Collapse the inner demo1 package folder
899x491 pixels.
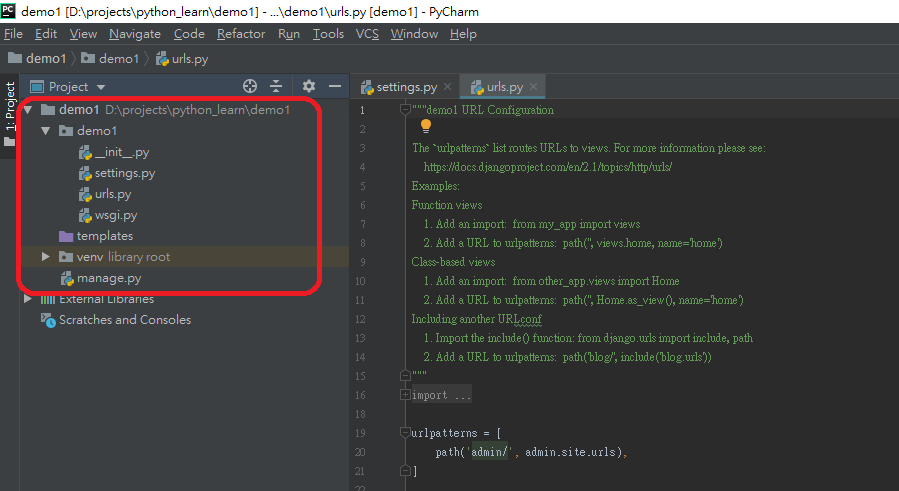coord(45,131)
